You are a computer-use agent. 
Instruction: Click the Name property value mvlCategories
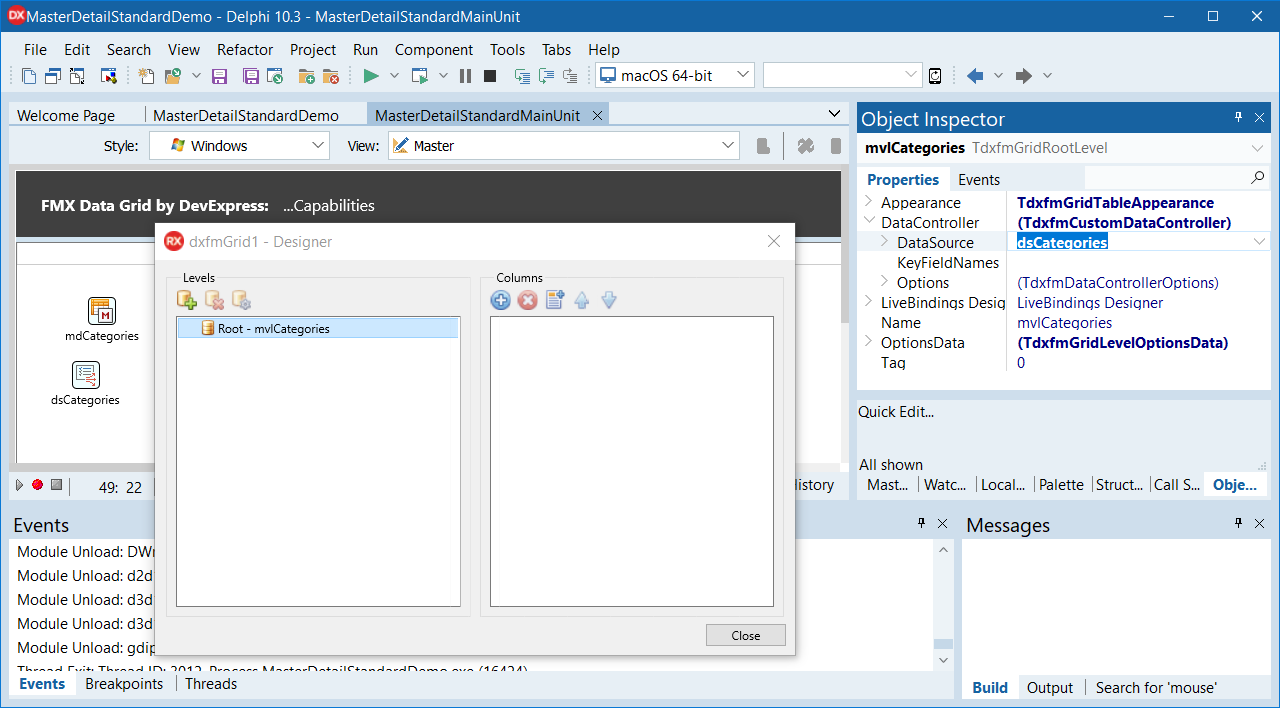(1064, 322)
